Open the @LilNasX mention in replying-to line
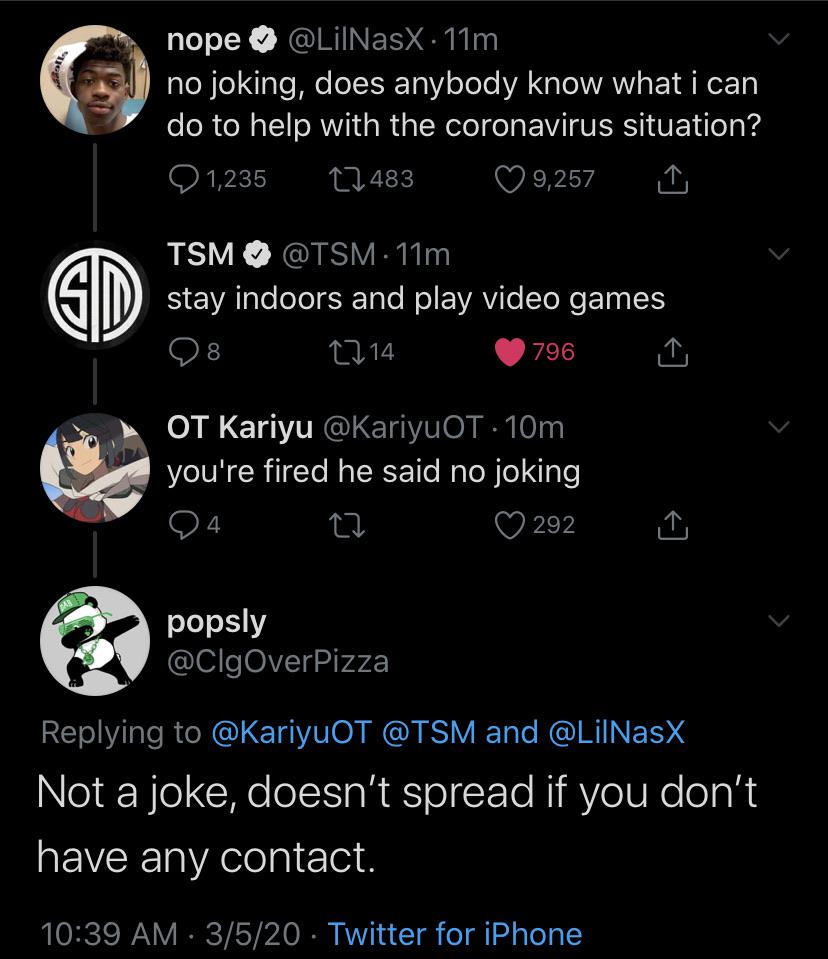828x959 pixels. [617, 733]
